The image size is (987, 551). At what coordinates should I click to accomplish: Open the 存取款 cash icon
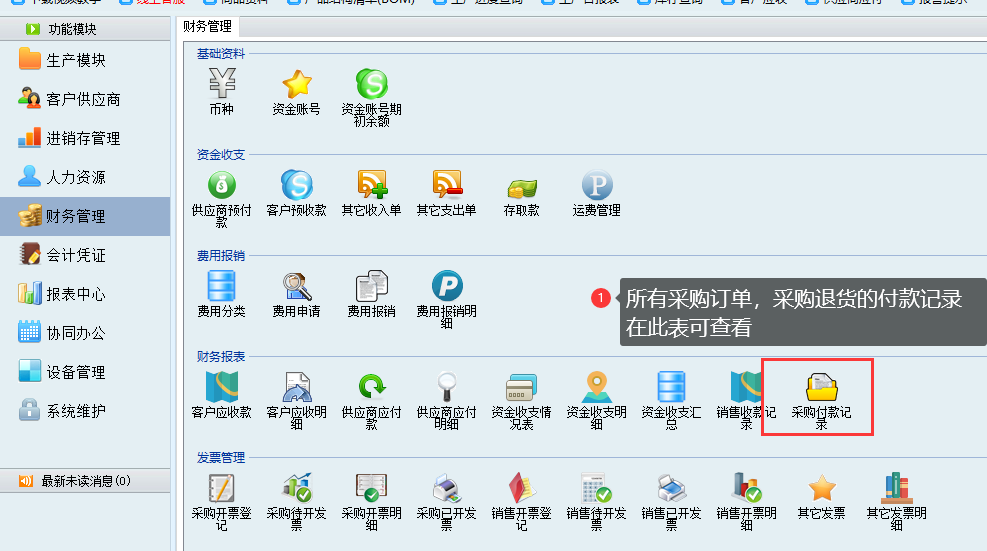[x=521, y=186]
